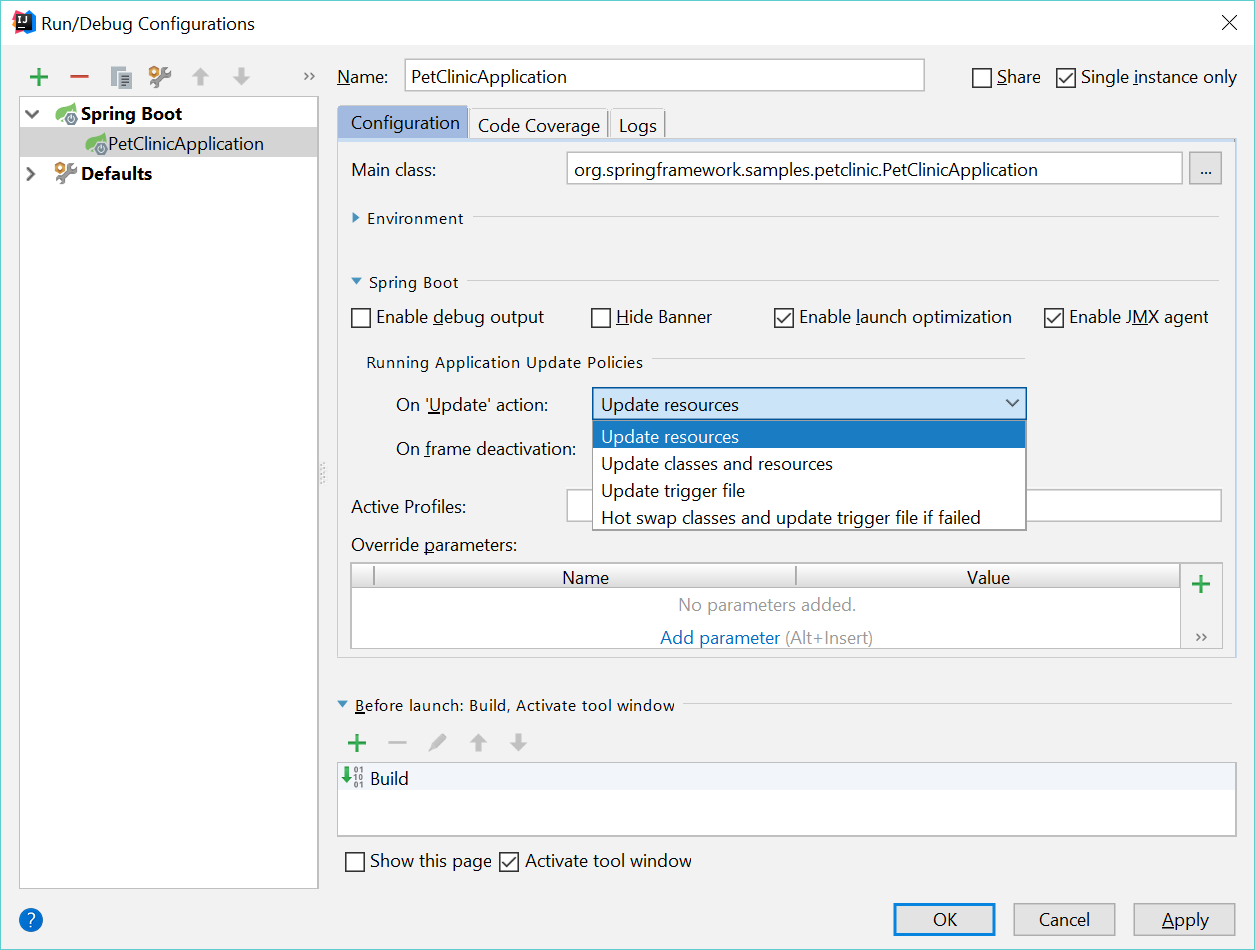This screenshot has height=950, width=1255.
Task: Copy the selected configuration
Action: [x=121, y=77]
